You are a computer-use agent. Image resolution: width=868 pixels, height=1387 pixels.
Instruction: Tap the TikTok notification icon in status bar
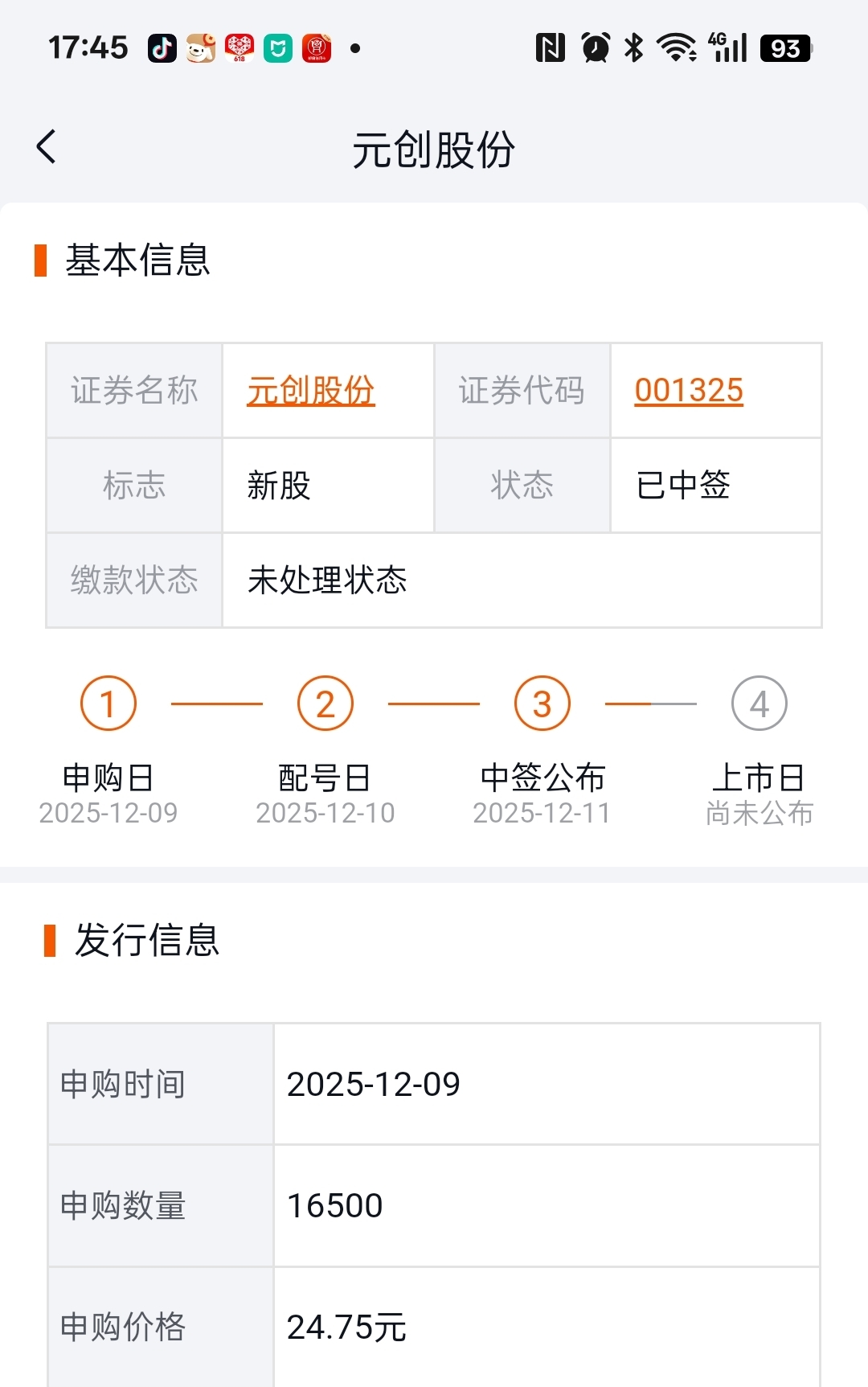[x=162, y=48]
